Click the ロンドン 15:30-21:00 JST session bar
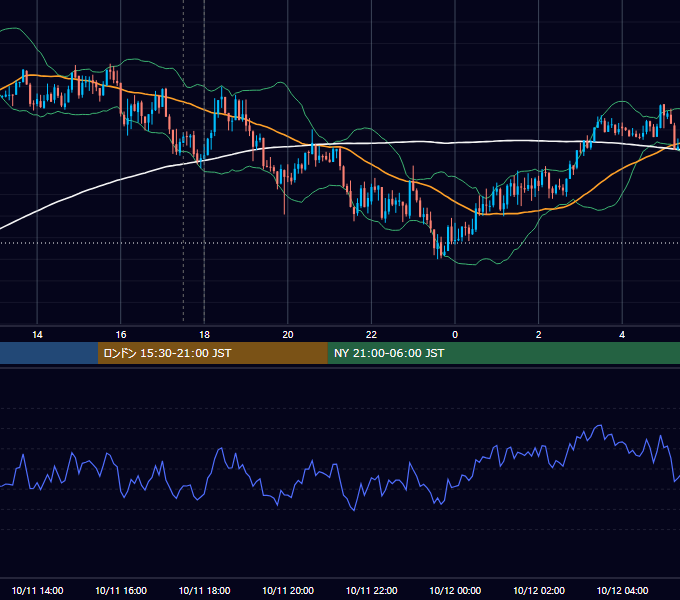This screenshot has height=600, width=680. [x=212, y=353]
